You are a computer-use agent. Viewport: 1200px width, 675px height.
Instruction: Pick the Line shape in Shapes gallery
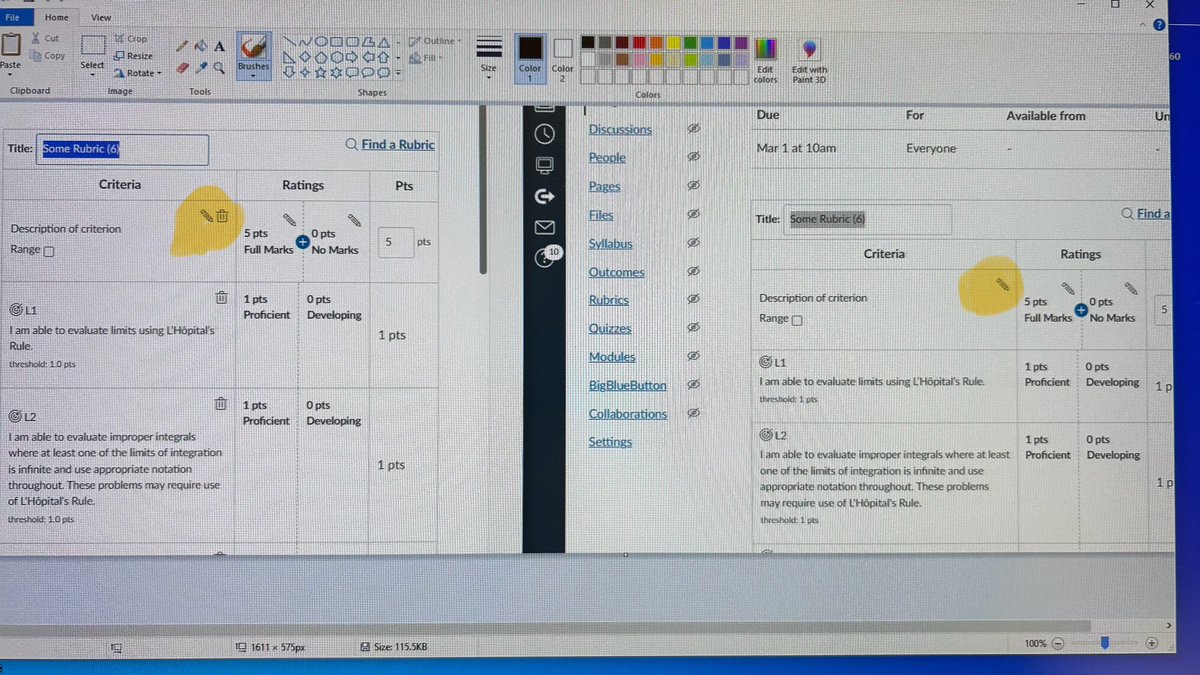coord(287,42)
